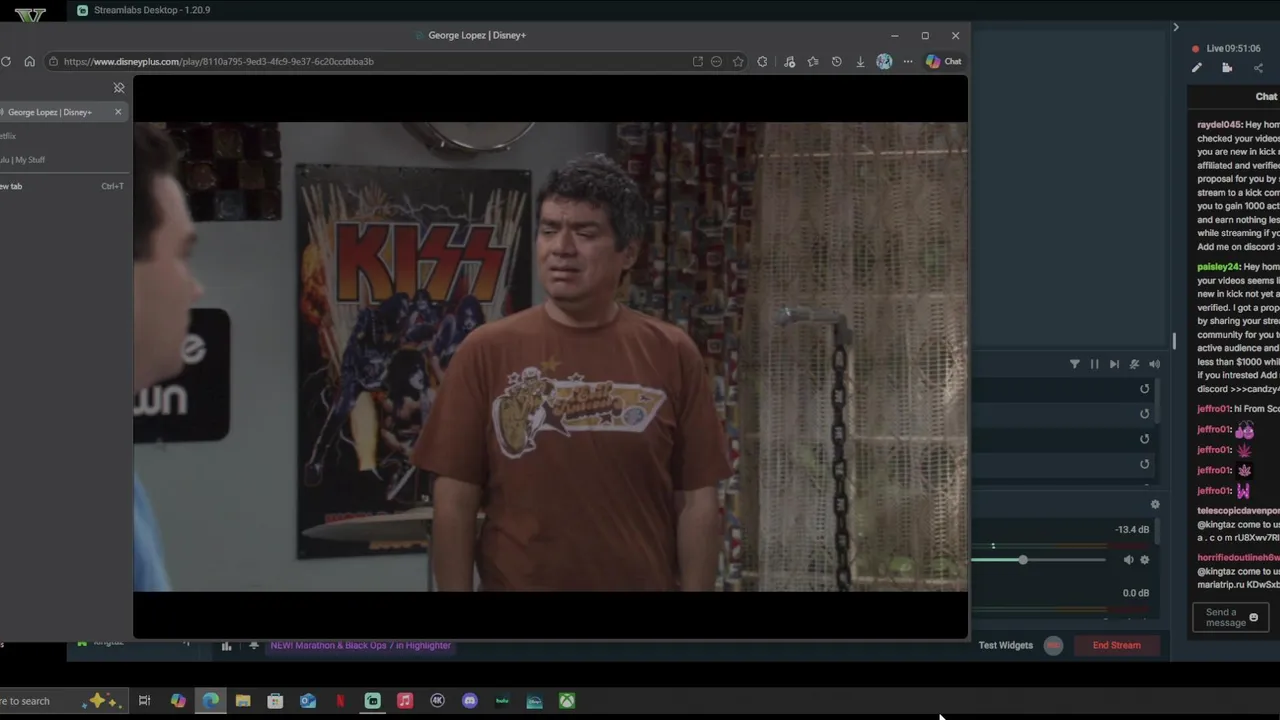Mute the audio source in mixer

click(x=1128, y=560)
